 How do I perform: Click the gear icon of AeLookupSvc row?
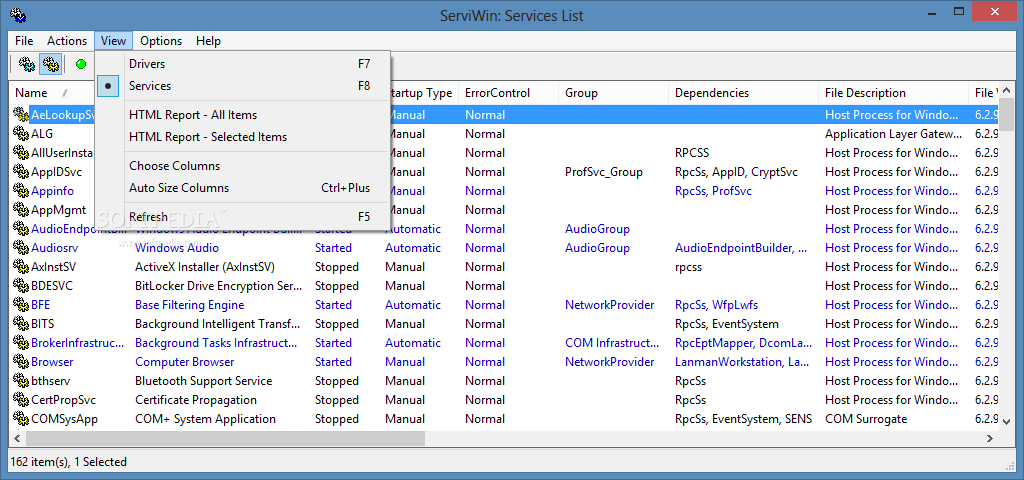(22, 115)
